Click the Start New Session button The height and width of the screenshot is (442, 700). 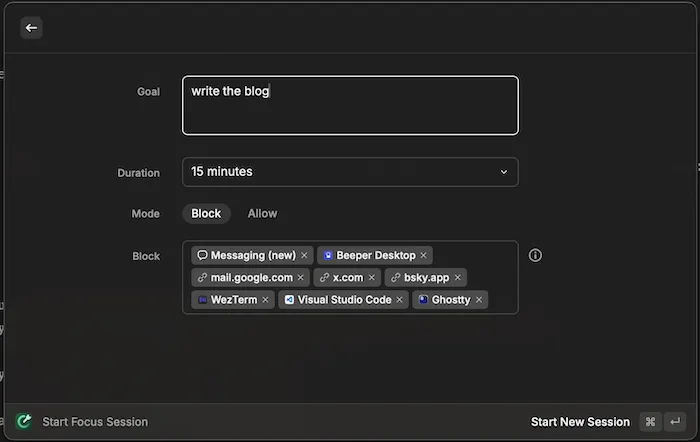click(580, 422)
